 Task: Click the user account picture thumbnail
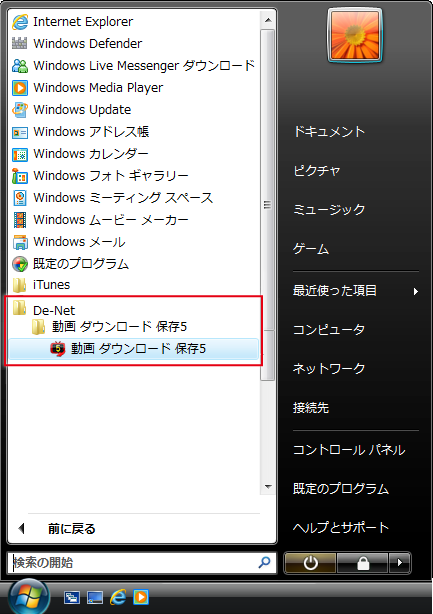(x=355, y=35)
